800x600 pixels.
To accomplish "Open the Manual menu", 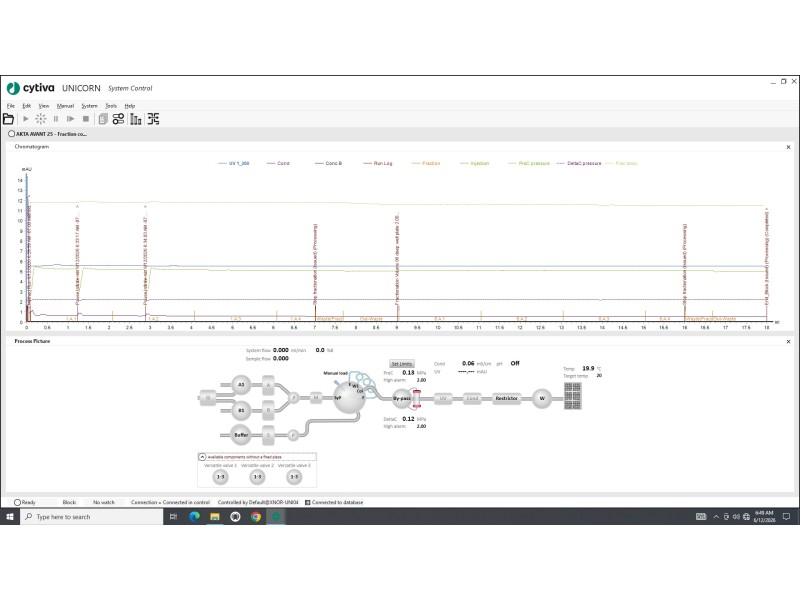I will click(x=65, y=106).
